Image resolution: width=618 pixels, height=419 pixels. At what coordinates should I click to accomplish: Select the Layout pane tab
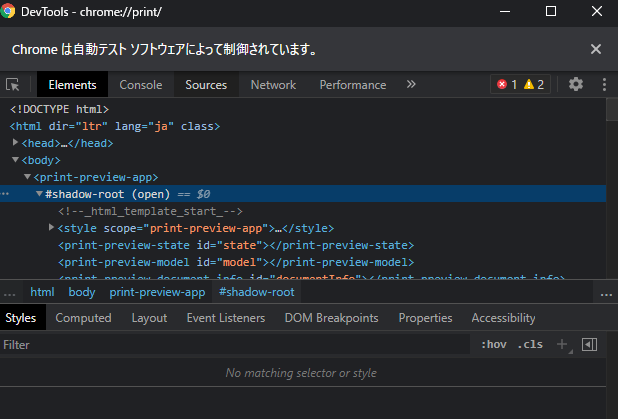149,318
